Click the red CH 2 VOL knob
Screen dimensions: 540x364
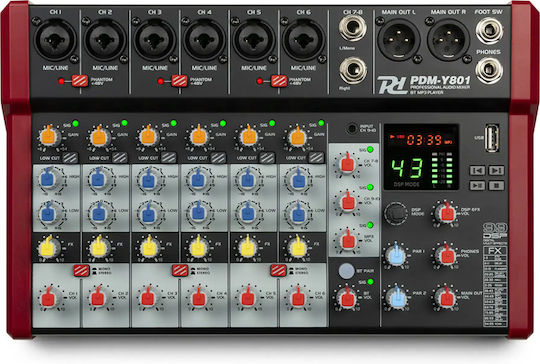click(x=98, y=298)
